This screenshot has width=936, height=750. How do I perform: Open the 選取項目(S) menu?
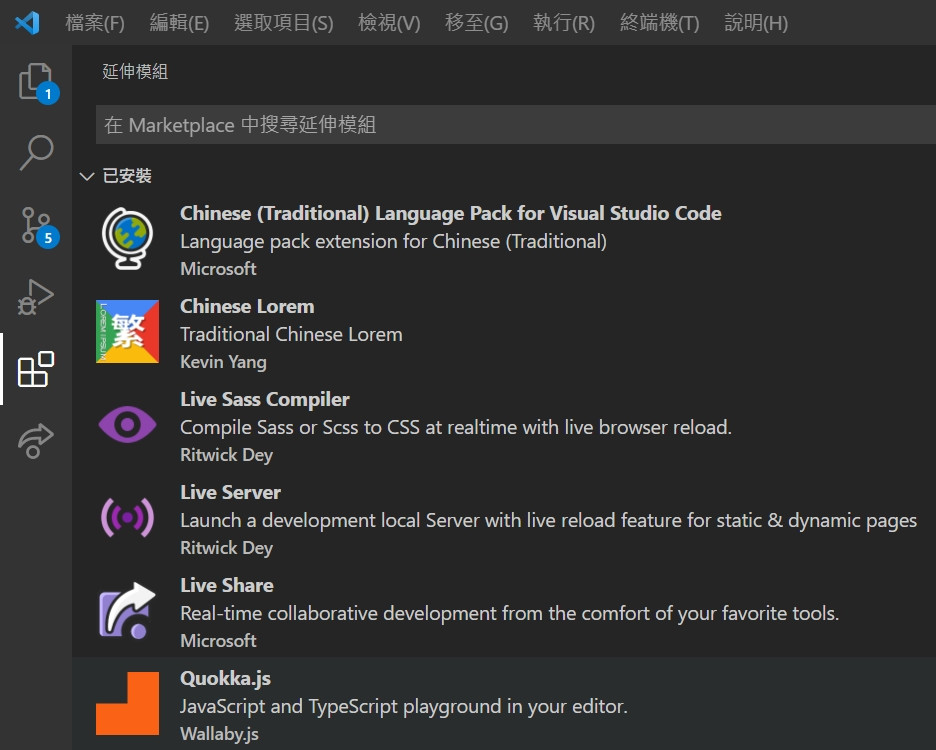(284, 23)
